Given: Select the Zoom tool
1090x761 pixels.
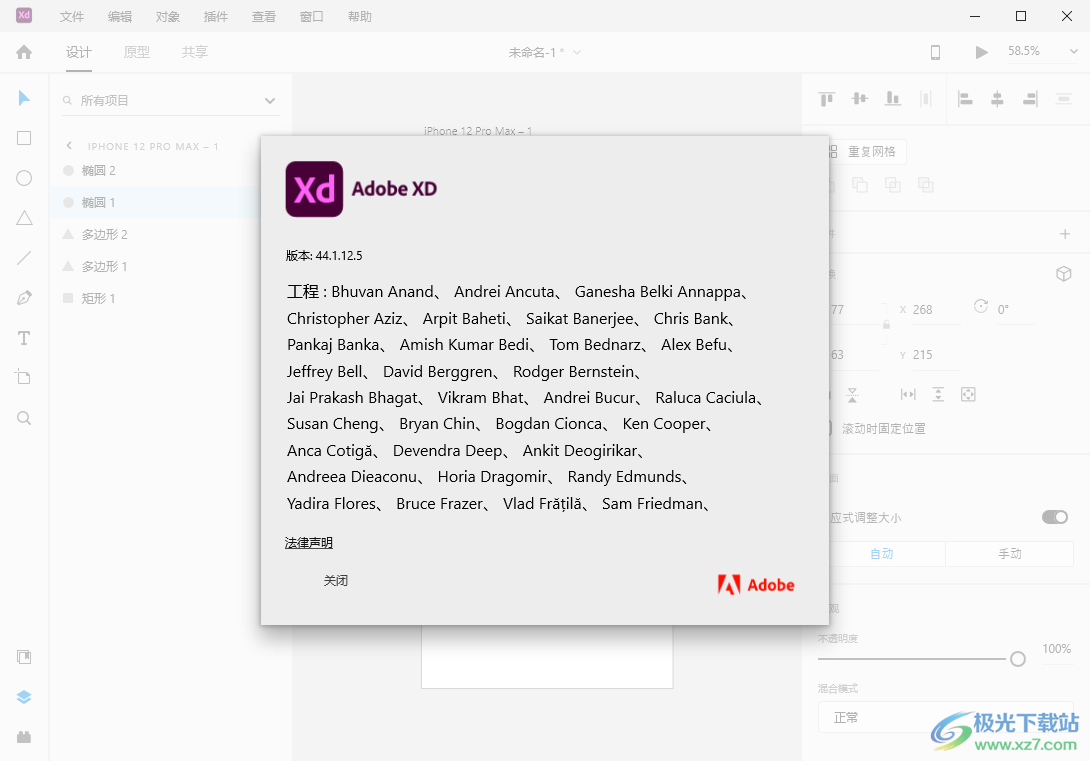Looking at the screenshot, I should tap(24, 418).
